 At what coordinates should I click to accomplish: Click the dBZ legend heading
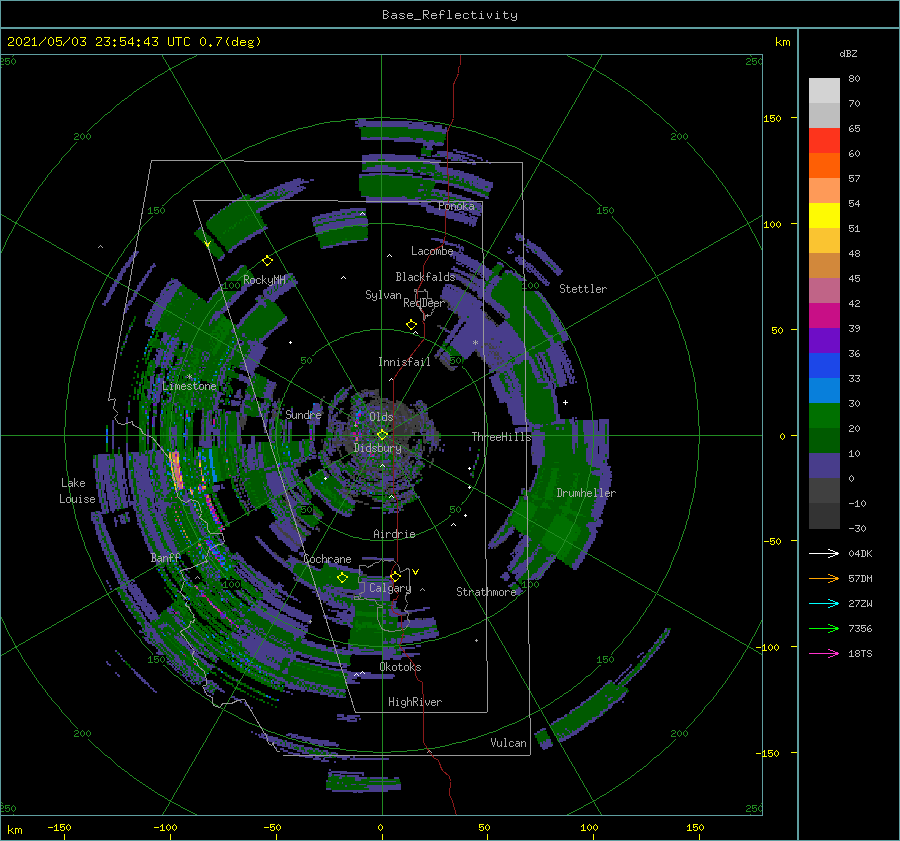tap(848, 53)
